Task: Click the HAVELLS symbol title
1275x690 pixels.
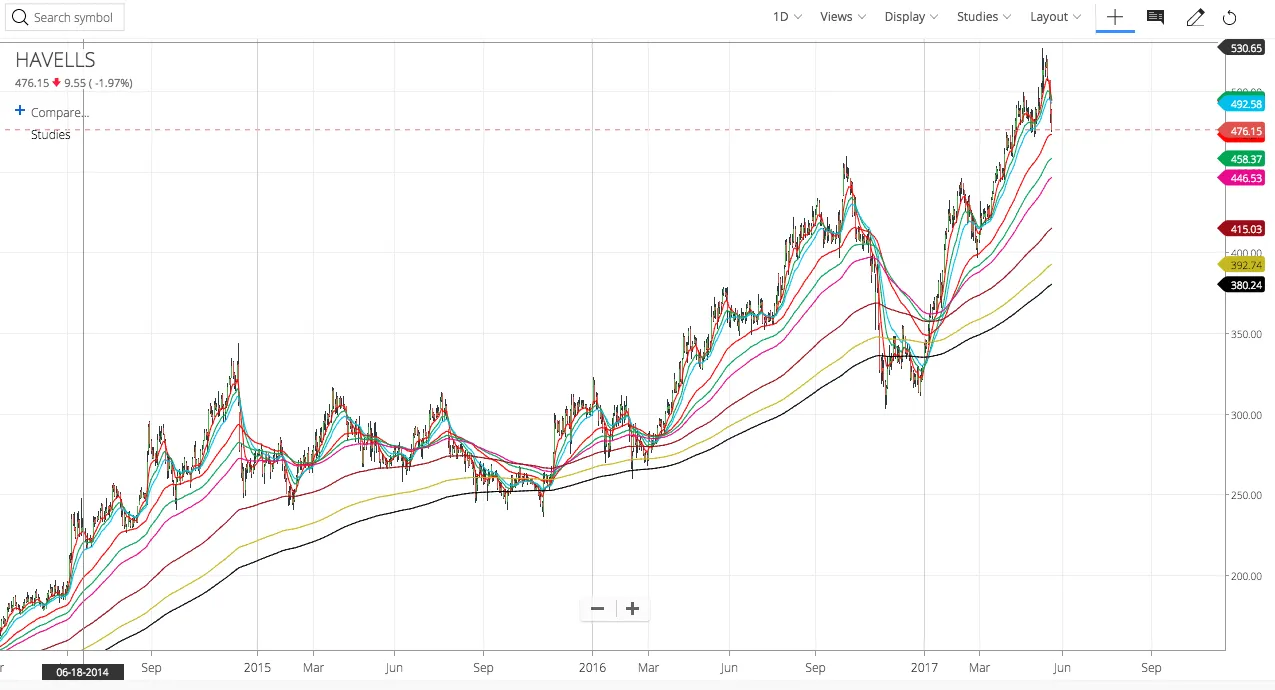Action: coord(55,60)
